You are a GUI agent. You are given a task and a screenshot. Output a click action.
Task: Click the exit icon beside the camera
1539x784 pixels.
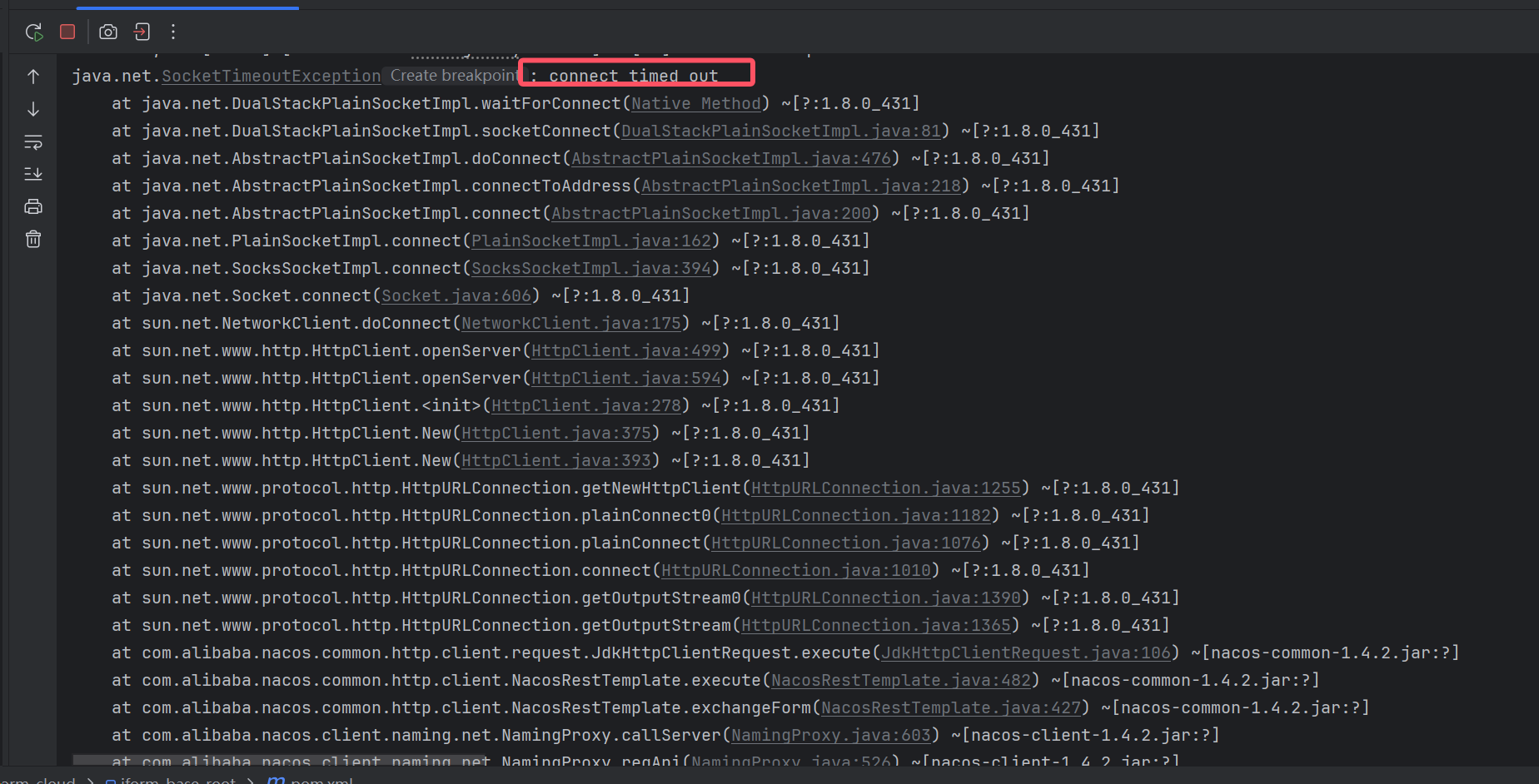coord(142,32)
